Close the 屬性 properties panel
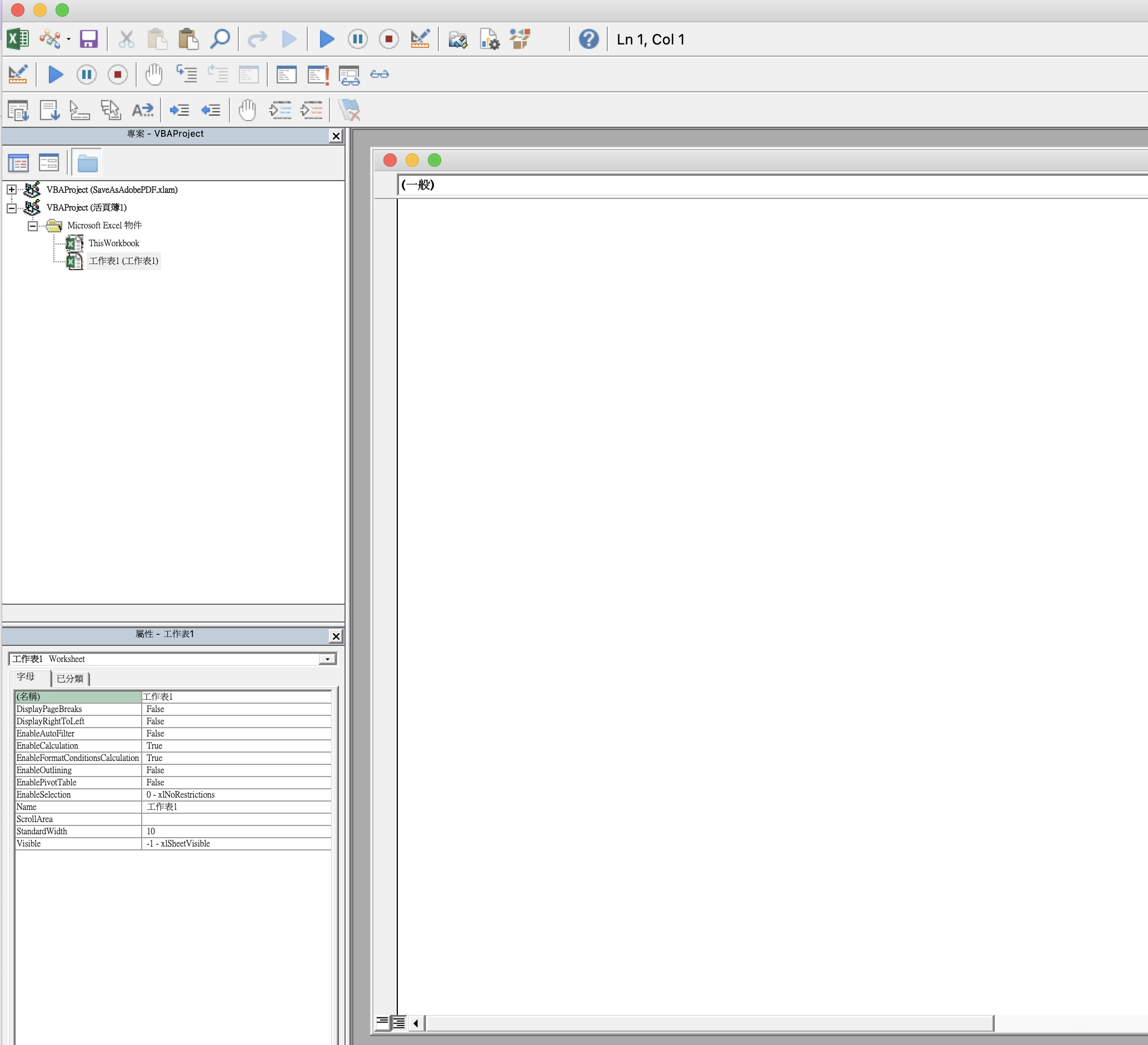The height and width of the screenshot is (1045, 1148). [336, 636]
